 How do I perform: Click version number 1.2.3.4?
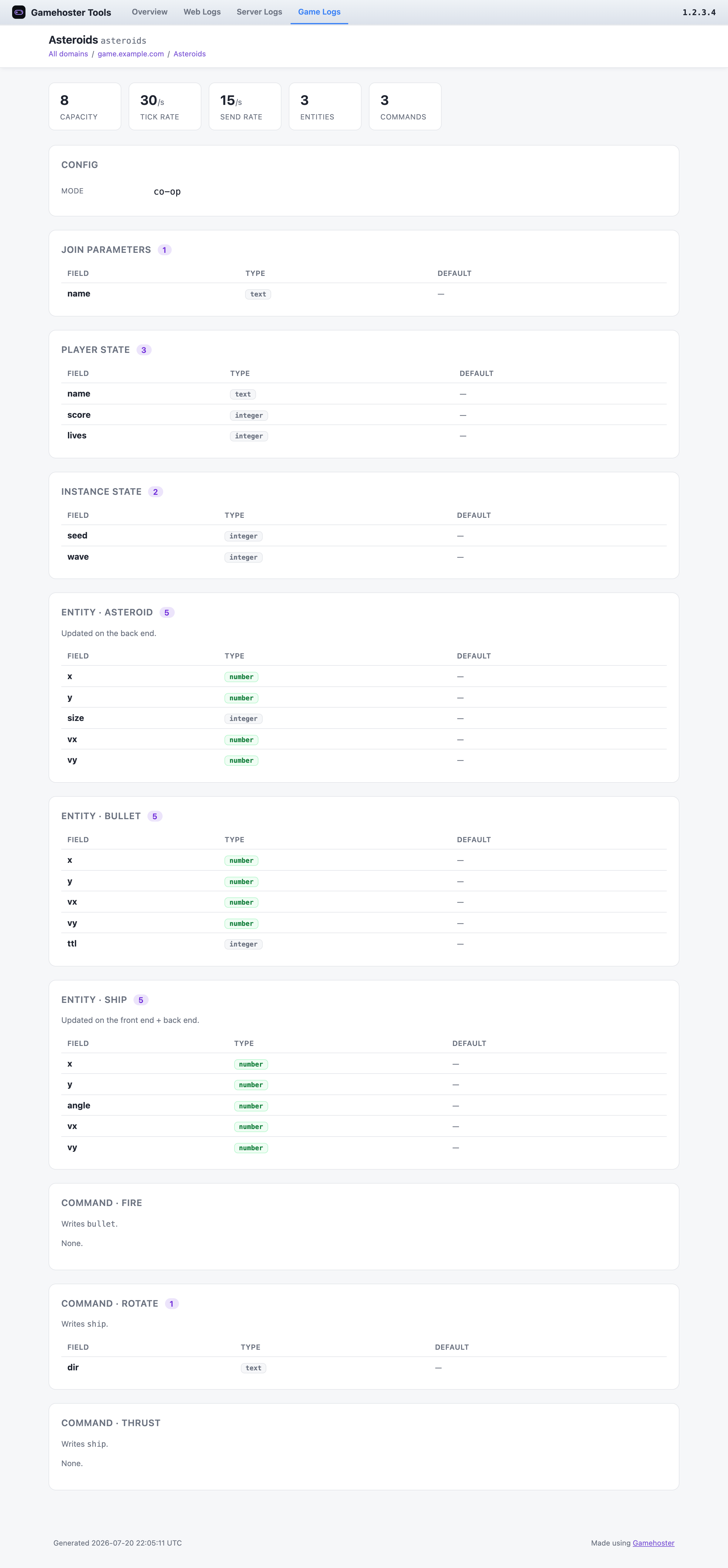tap(699, 12)
